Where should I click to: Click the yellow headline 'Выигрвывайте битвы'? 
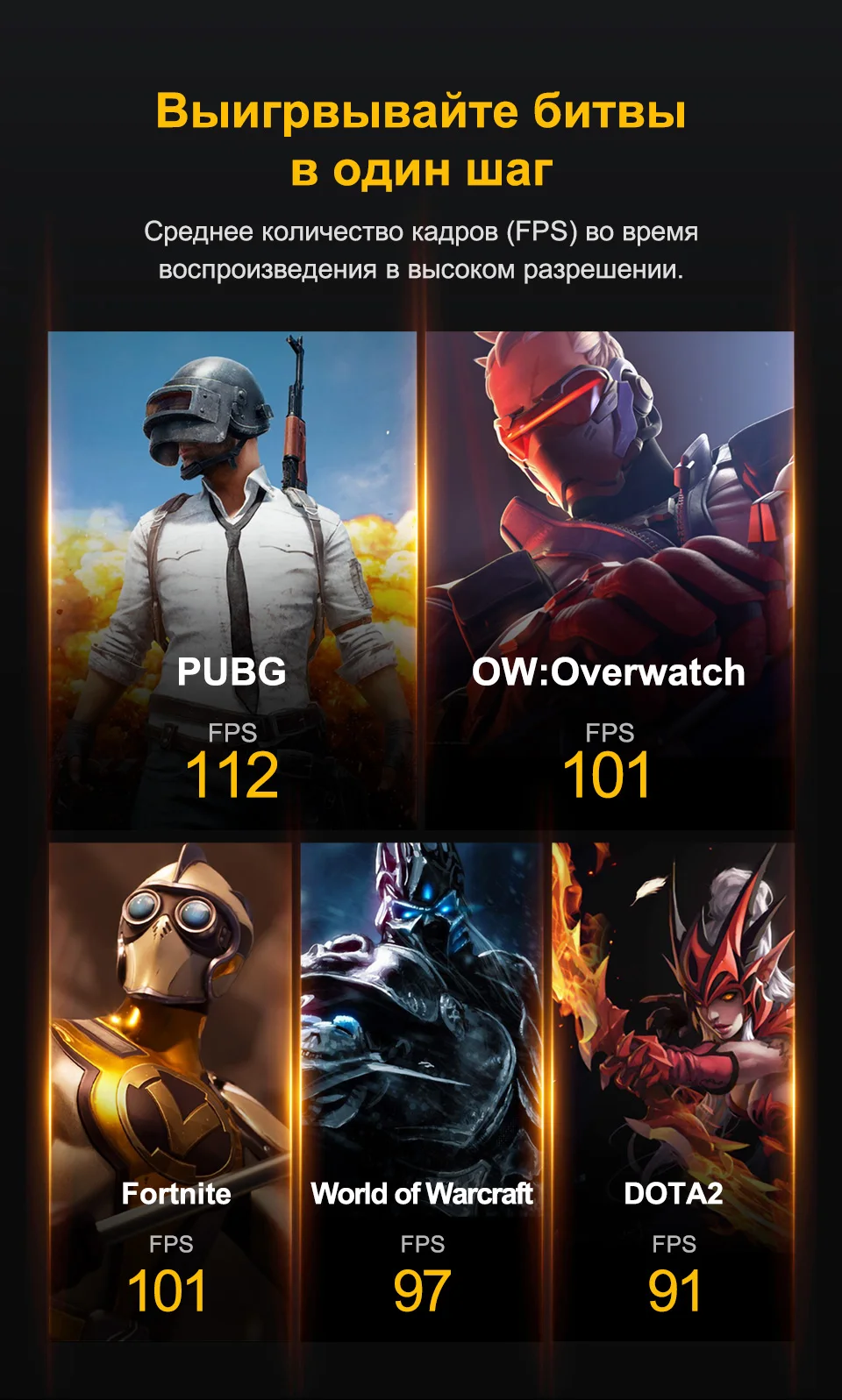[421, 111]
